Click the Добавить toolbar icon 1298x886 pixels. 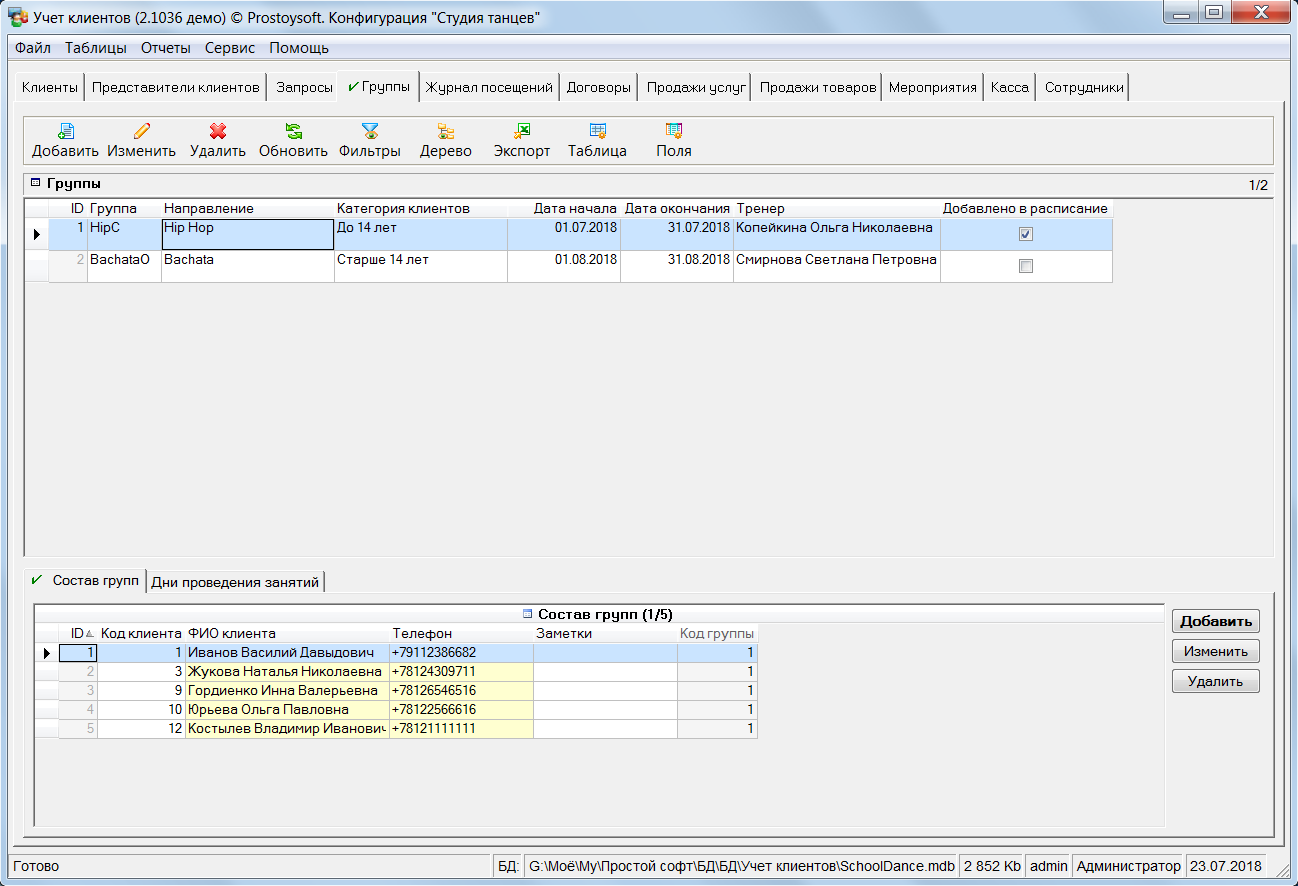tap(65, 131)
